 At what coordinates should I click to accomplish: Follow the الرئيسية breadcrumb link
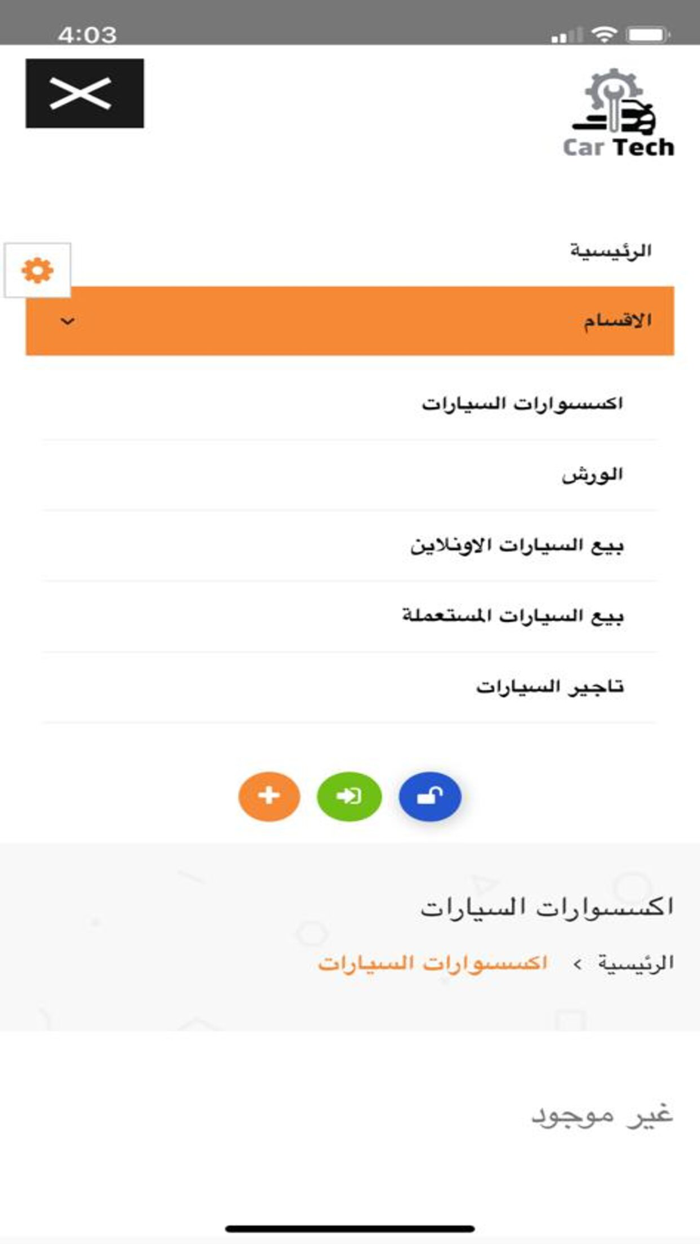pyautogui.click(x=635, y=963)
